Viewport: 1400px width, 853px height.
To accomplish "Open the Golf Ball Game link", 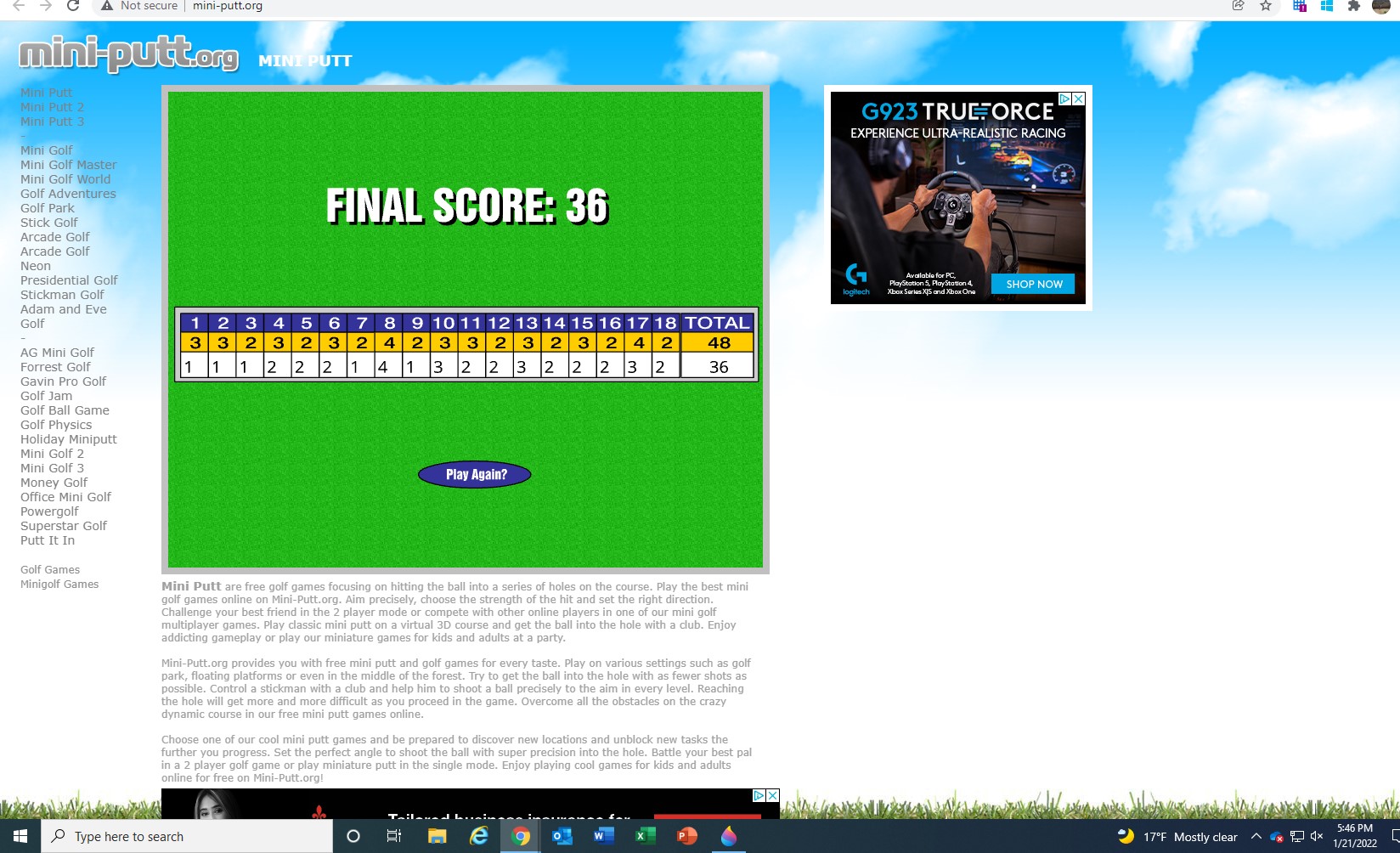I will pos(65,410).
